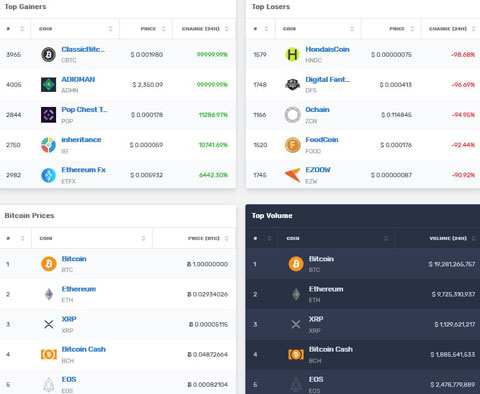Click the FoodCoin orange F icon
This screenshot has height=394, width=480.
coord(292,145)
